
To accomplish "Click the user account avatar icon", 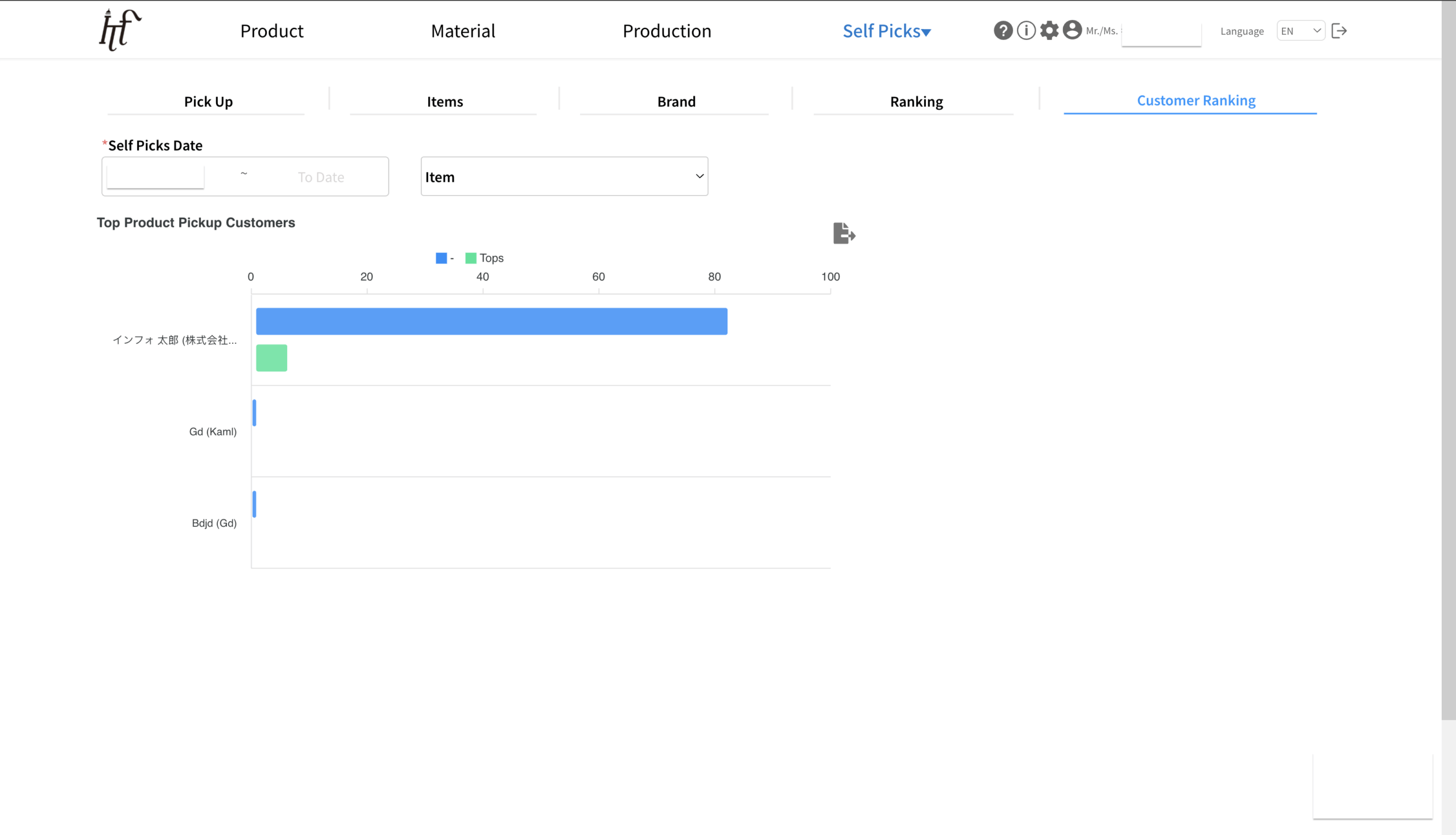I will 1072,30.
